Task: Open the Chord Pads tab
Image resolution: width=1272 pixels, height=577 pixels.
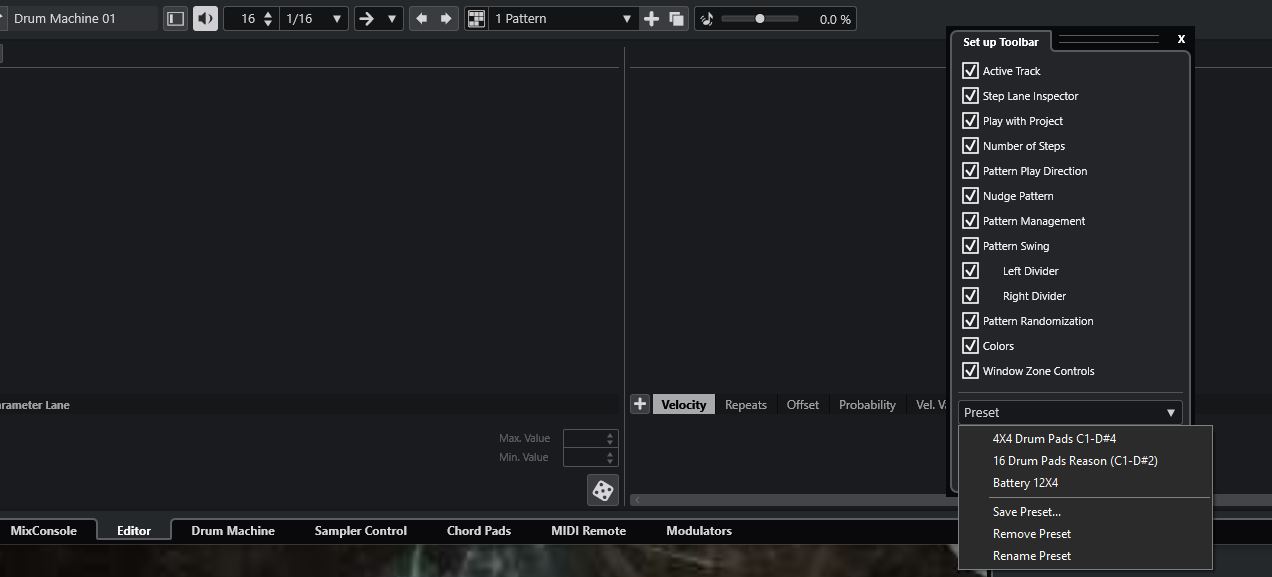Action: 479,531
